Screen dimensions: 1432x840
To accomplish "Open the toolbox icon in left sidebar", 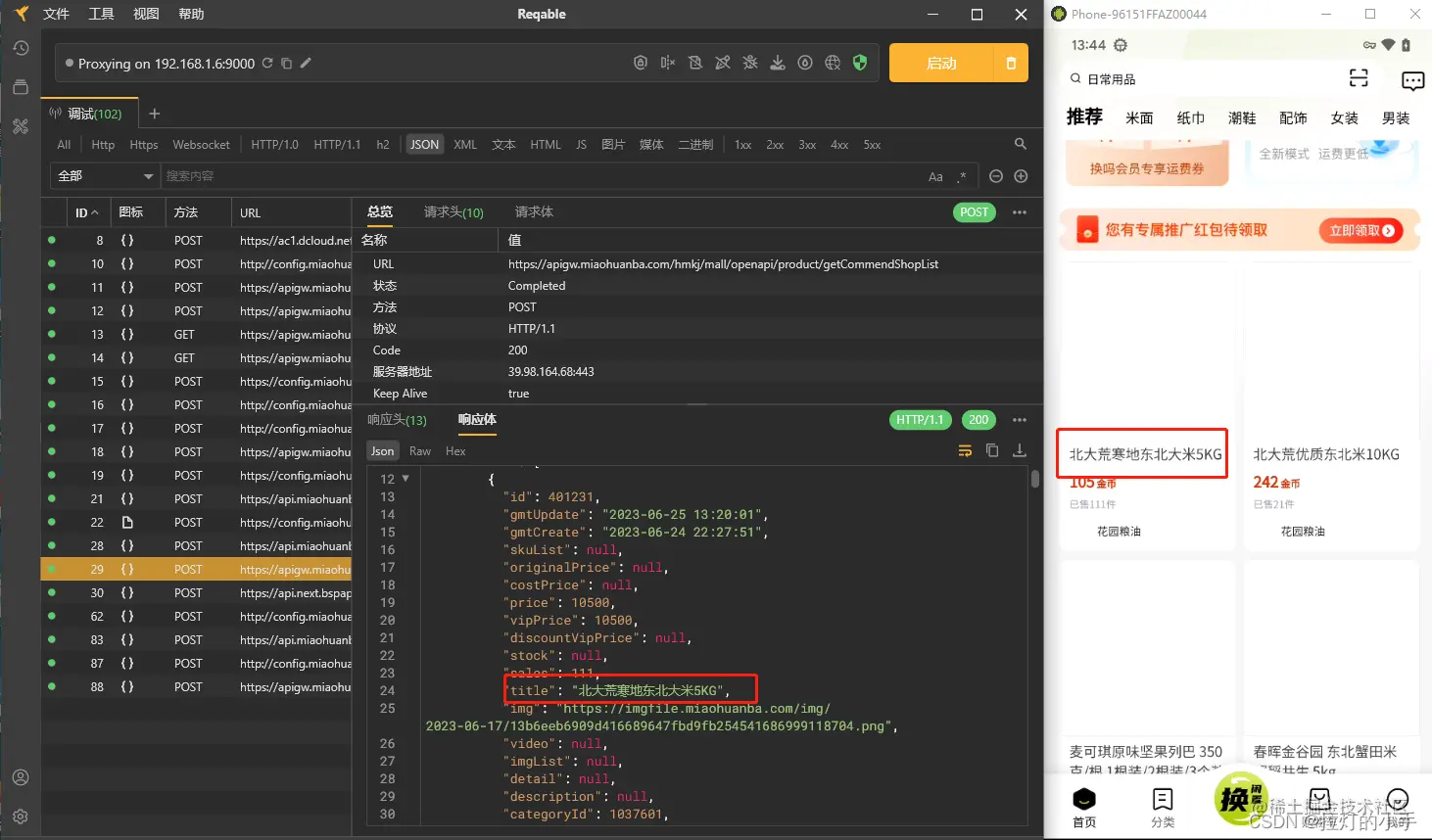I will pos(21,126).
